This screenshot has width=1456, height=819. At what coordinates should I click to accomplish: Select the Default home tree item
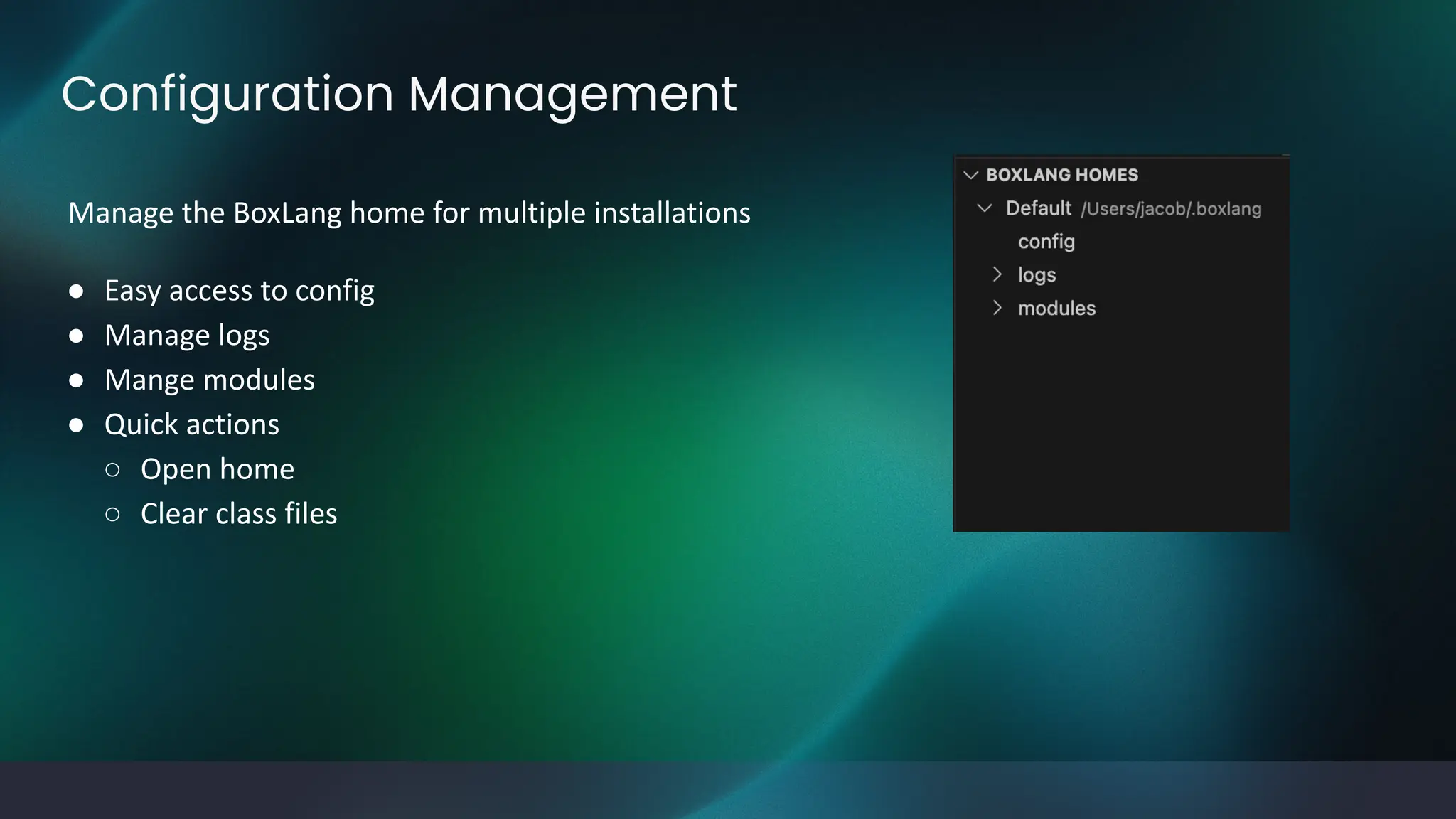tap(1038, 208)
